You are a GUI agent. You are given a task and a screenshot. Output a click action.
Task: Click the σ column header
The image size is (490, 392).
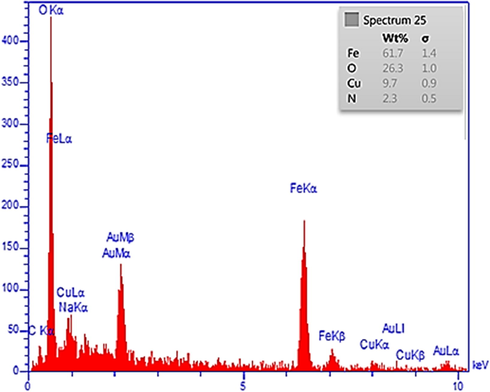[425, 39]
